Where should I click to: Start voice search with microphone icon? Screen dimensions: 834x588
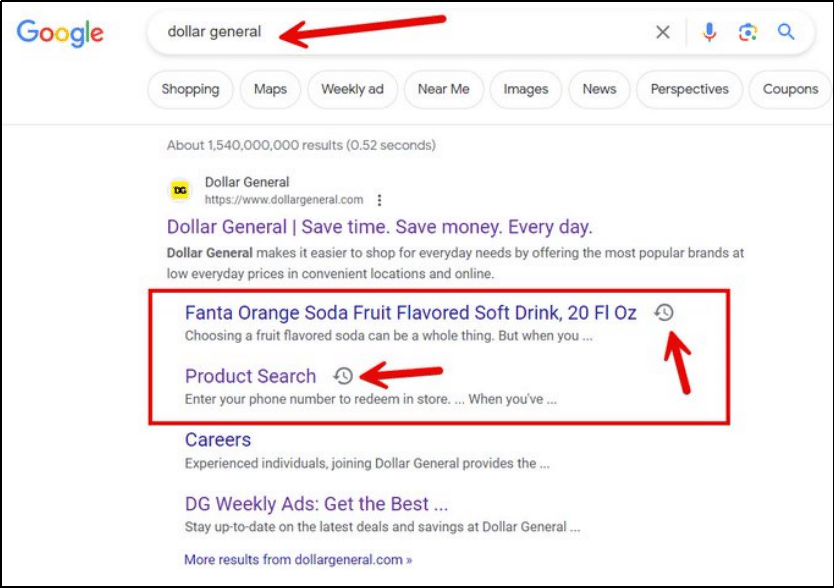(x=709, y=32)
